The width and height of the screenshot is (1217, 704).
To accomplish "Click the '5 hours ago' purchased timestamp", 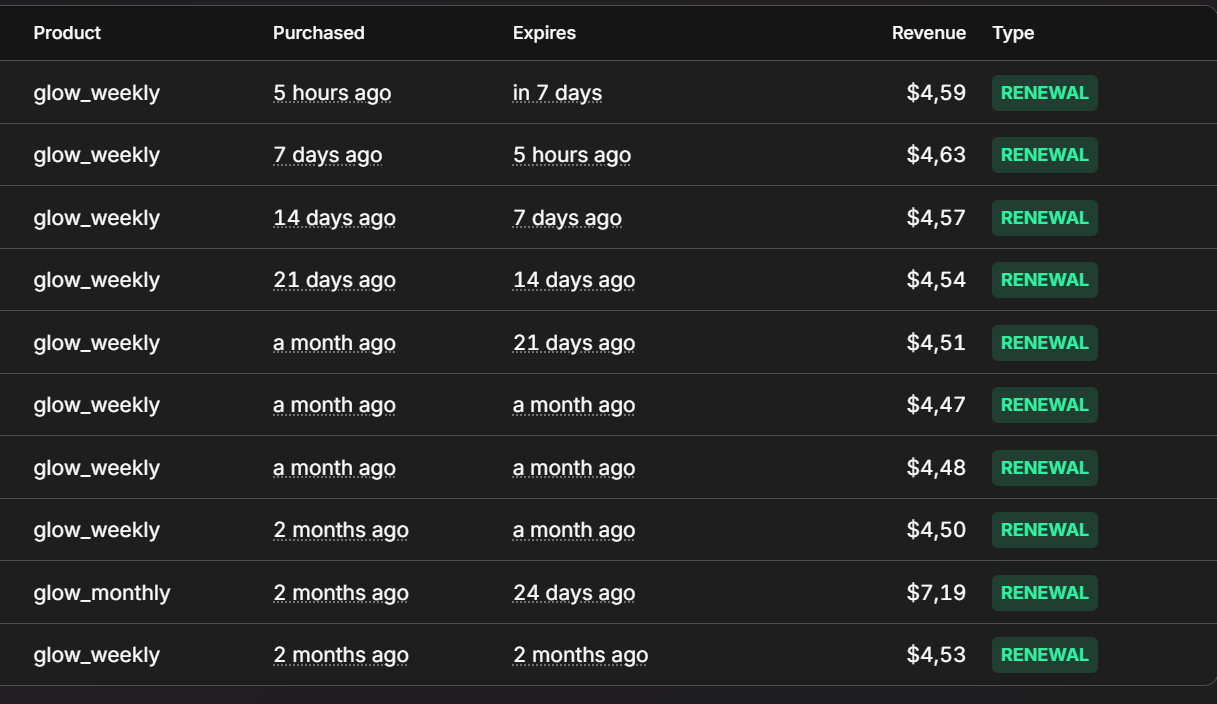I will (332, 93).
